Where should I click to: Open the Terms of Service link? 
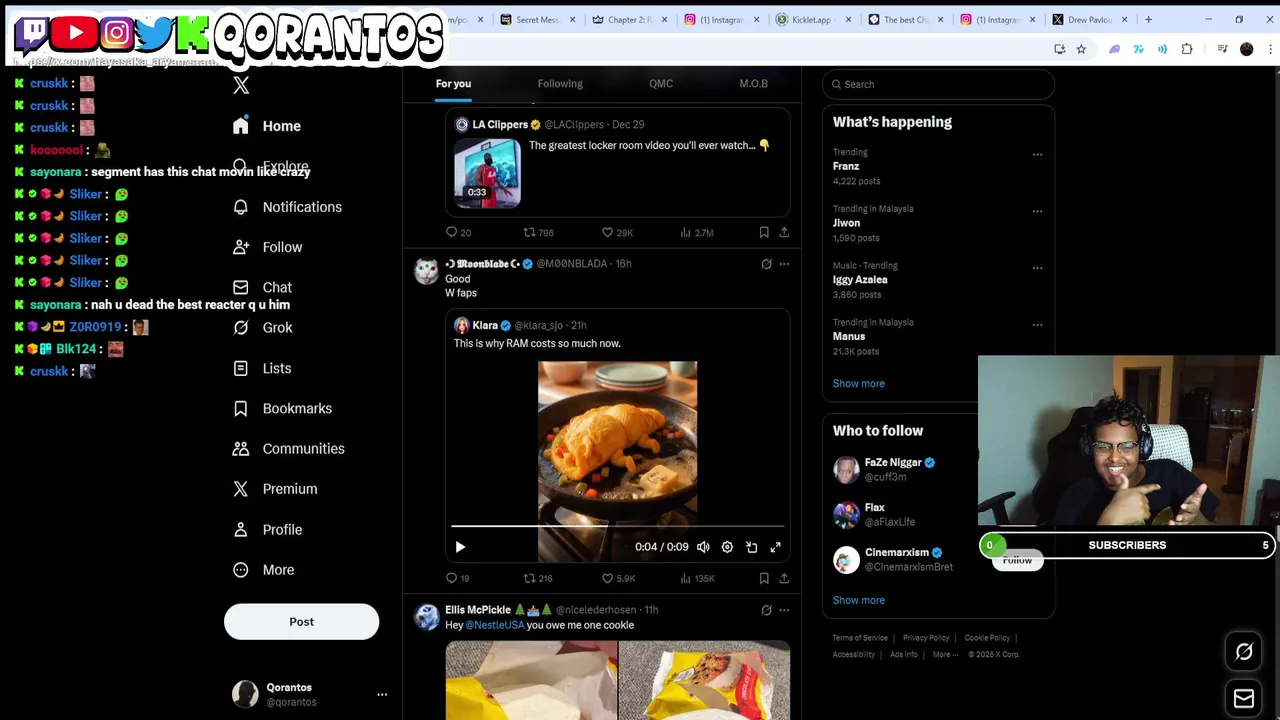tap(860, 638)
